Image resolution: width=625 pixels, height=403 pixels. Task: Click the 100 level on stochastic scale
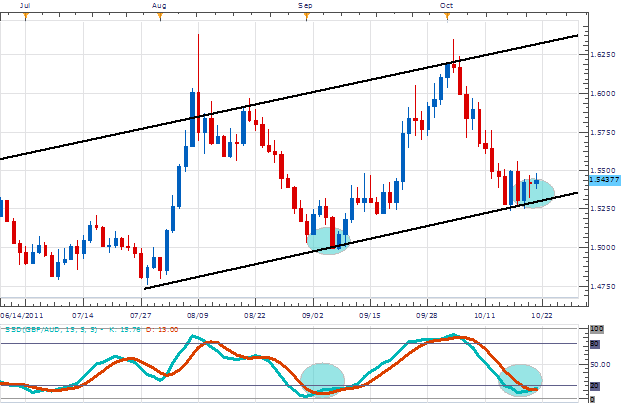(x=597, y=329)
